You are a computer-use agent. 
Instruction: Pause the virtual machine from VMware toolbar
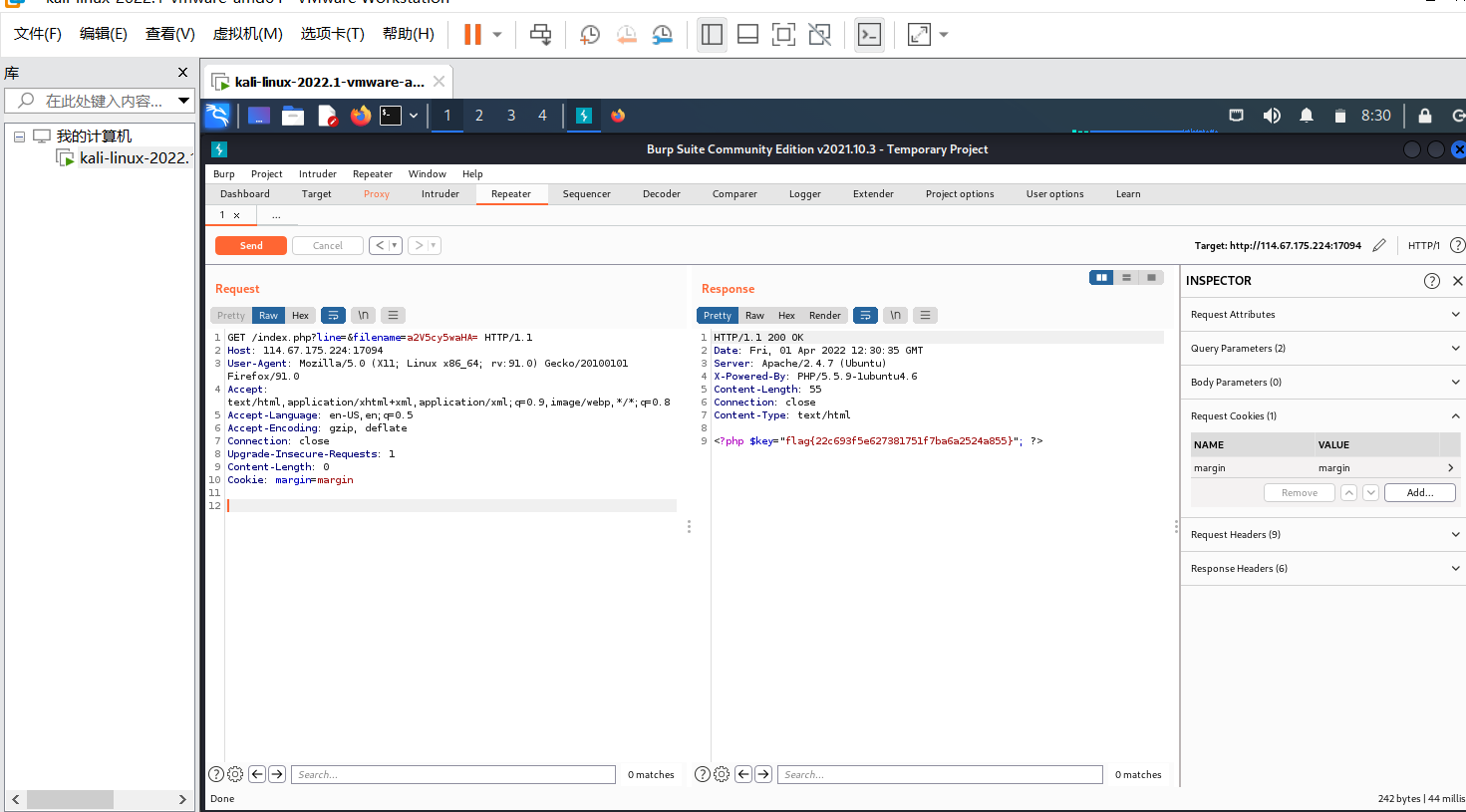point(472,35)
